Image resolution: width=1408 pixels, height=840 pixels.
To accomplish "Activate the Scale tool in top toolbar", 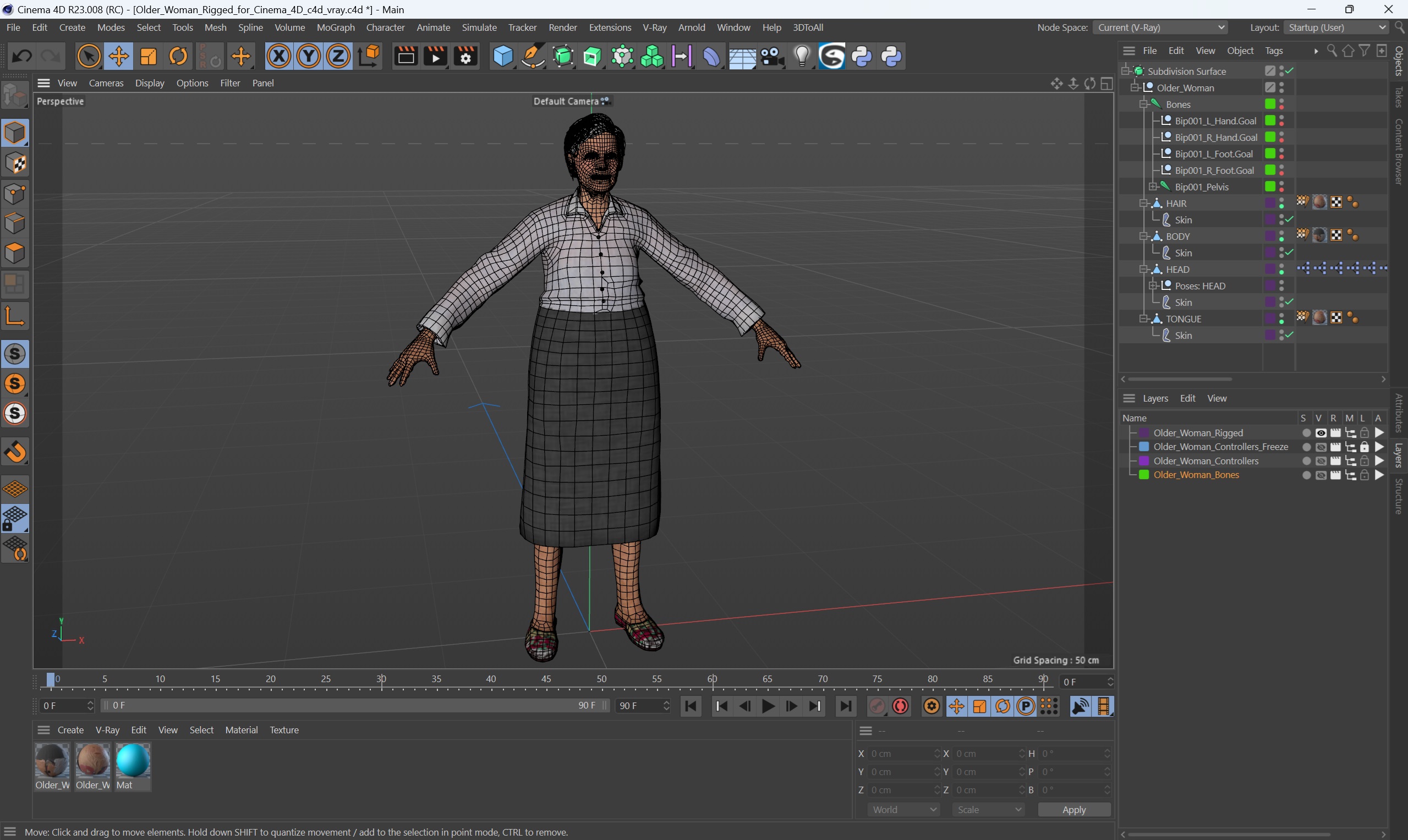I will pyautogui.click(x=149, y=56).
